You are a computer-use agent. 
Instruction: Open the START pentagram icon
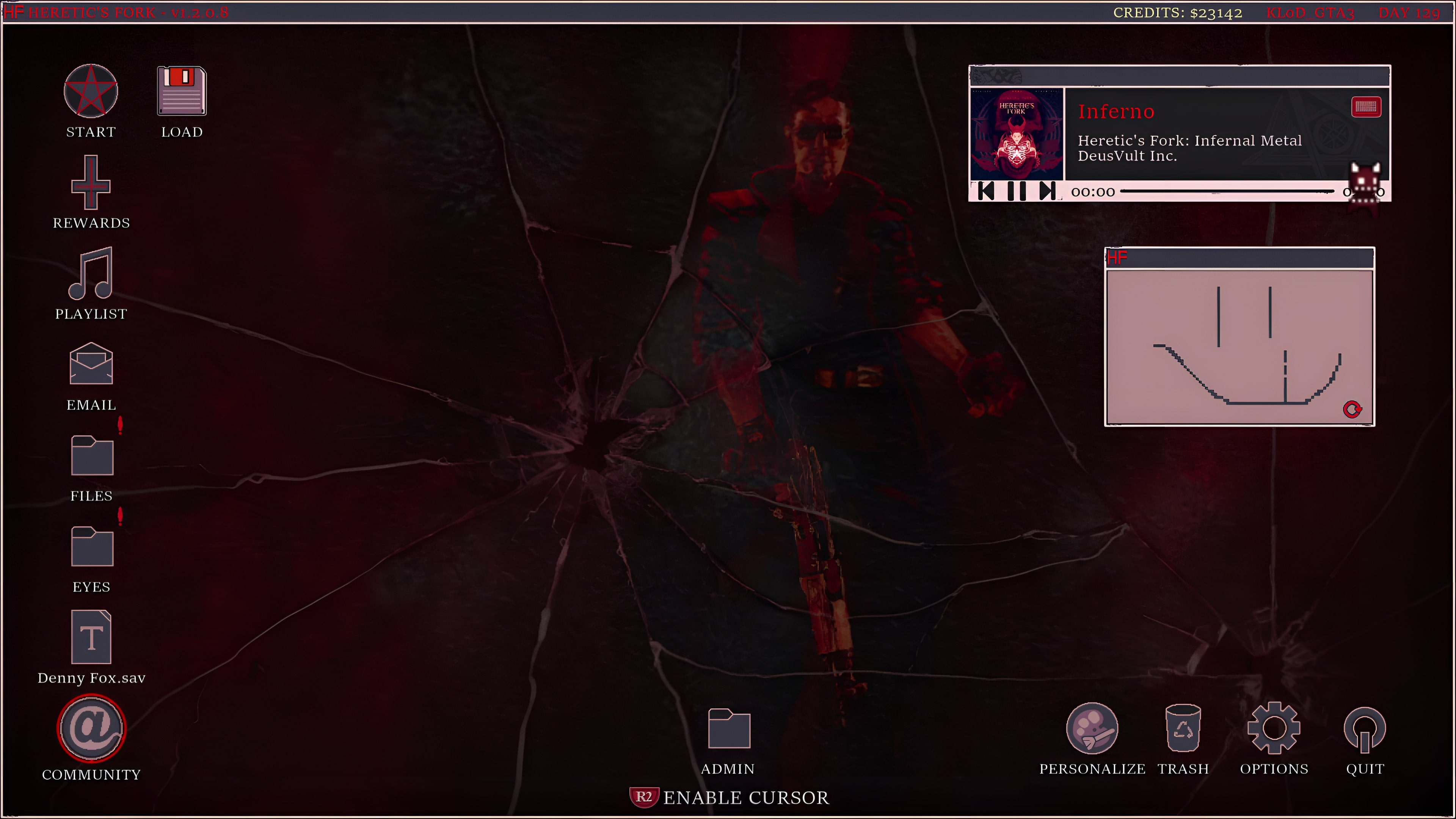[91, 91]
